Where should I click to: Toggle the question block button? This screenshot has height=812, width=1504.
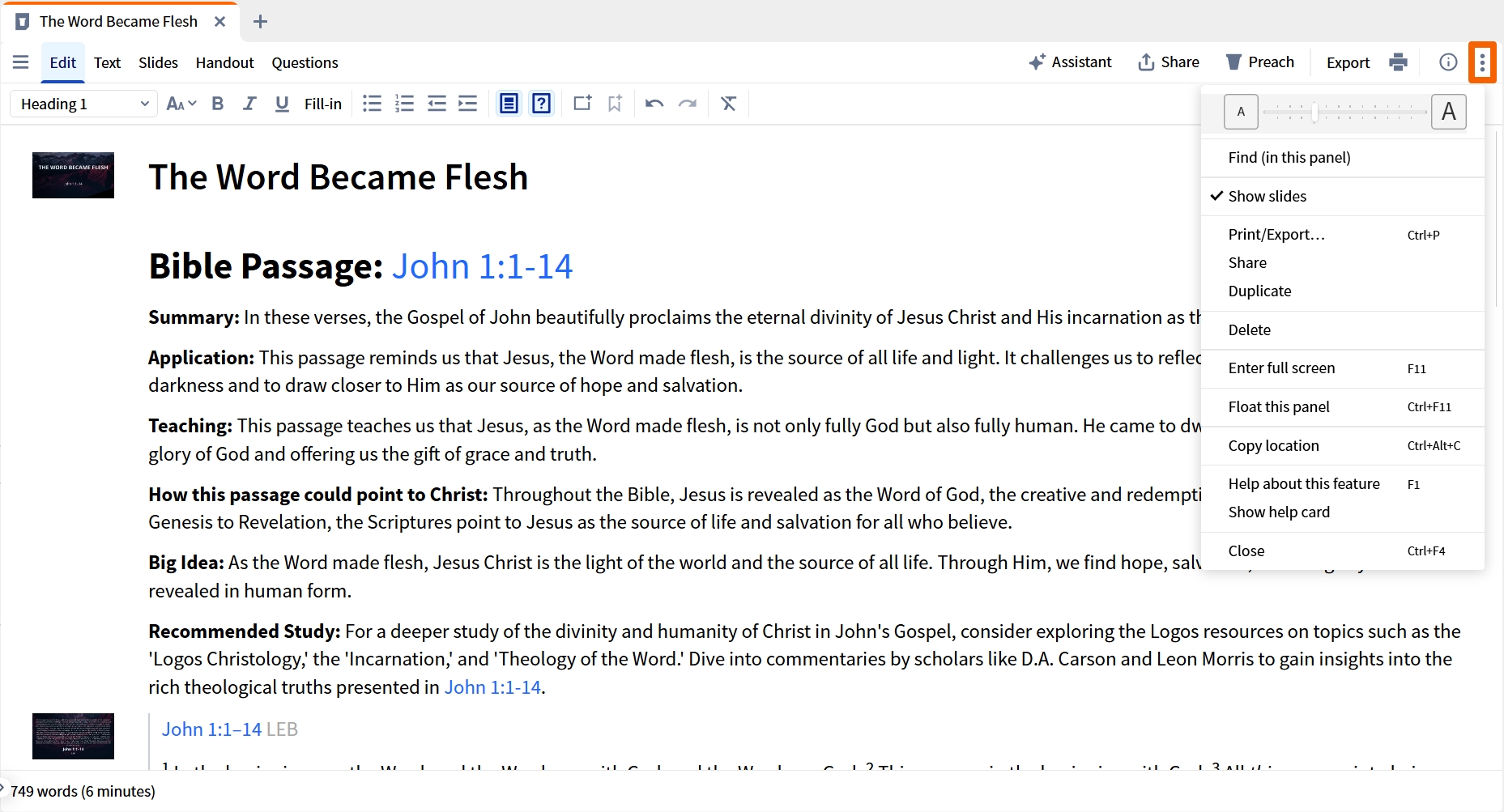pyautogui.click(x=542, y=104)
